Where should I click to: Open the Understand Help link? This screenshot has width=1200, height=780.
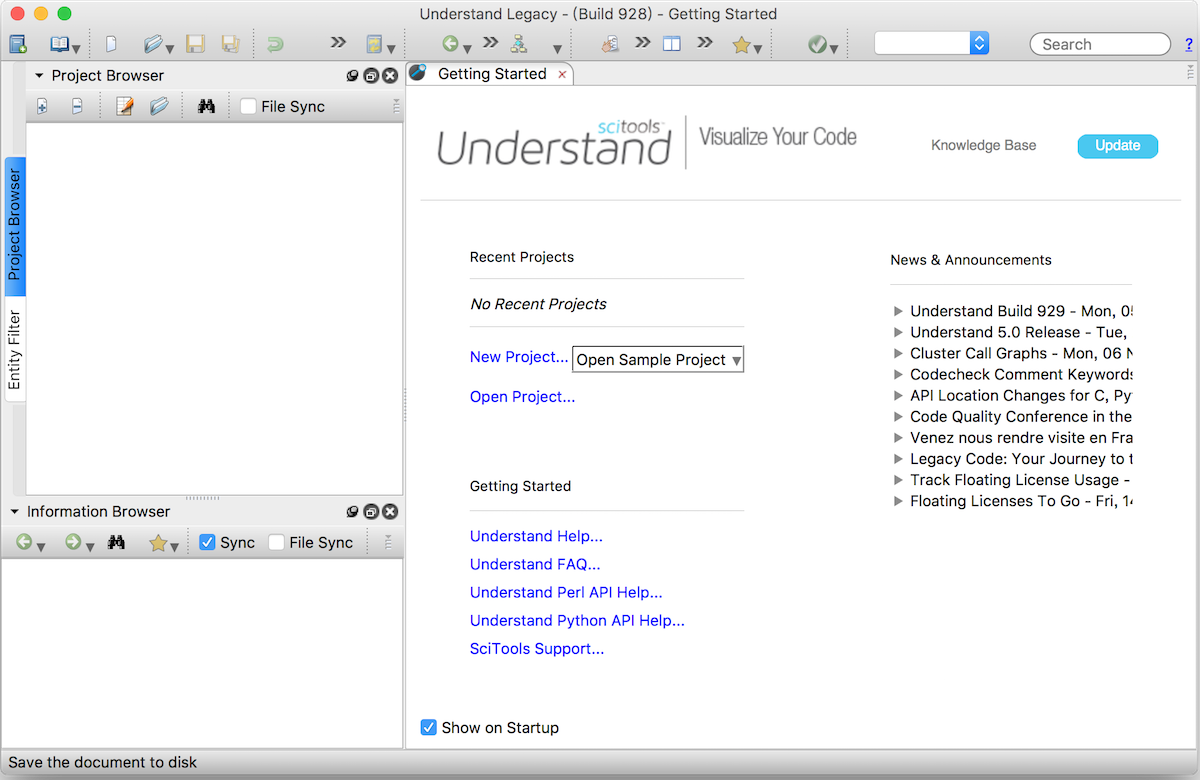click(x=536, y=537)
